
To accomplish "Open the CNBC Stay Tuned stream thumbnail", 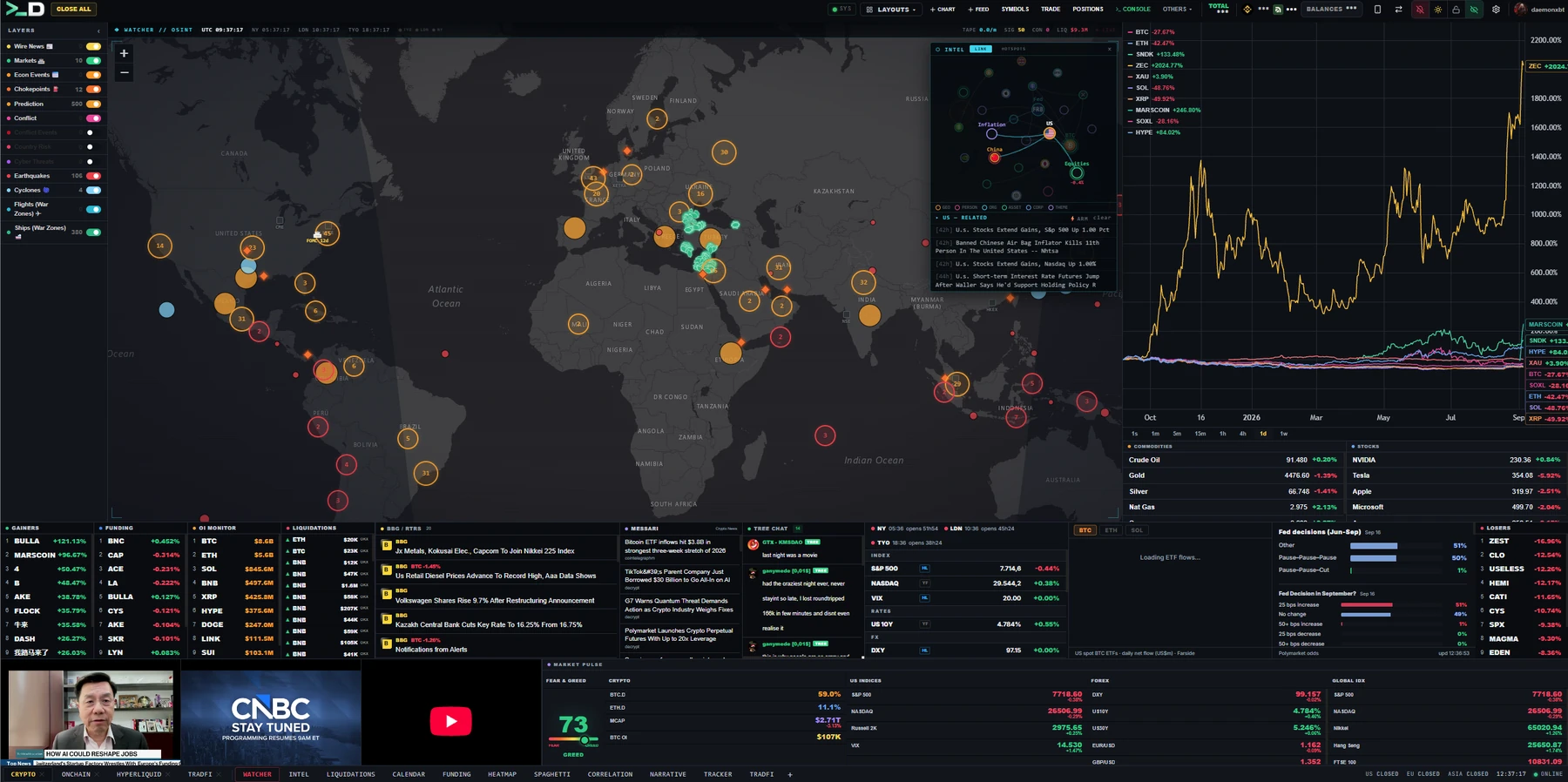I will click(270, 717).
